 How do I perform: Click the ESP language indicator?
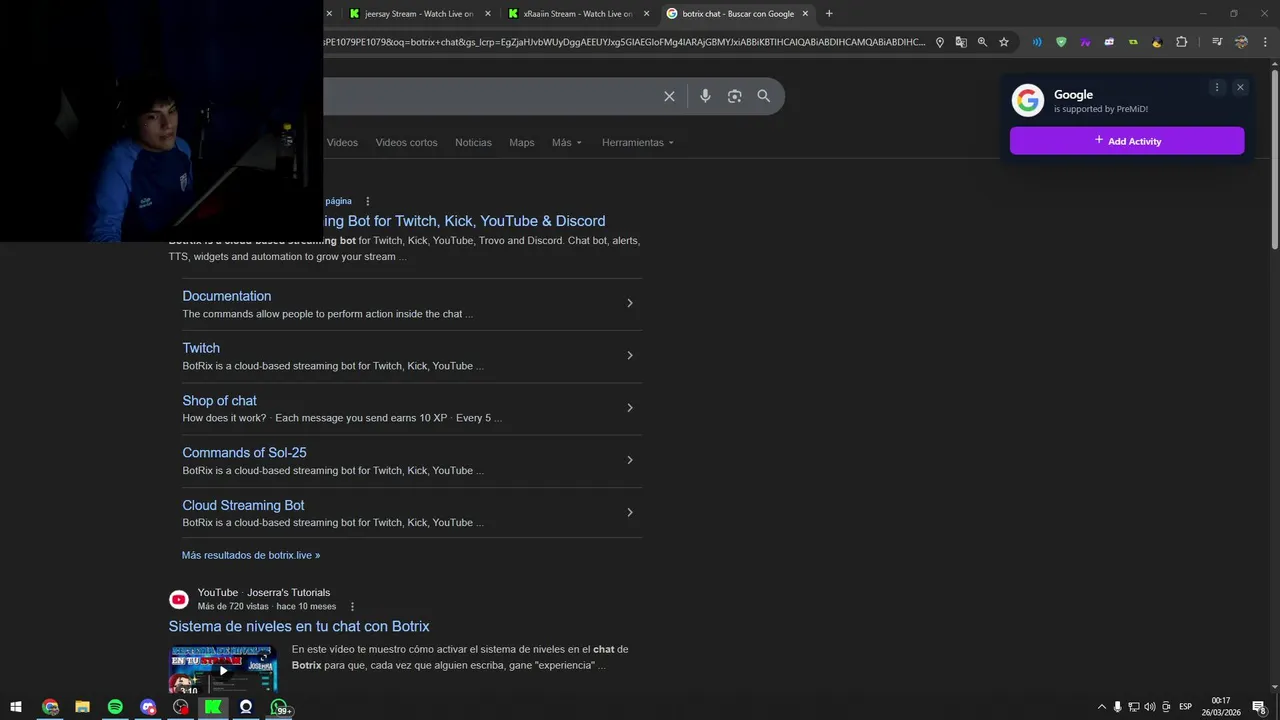(x=1185, y=707)
